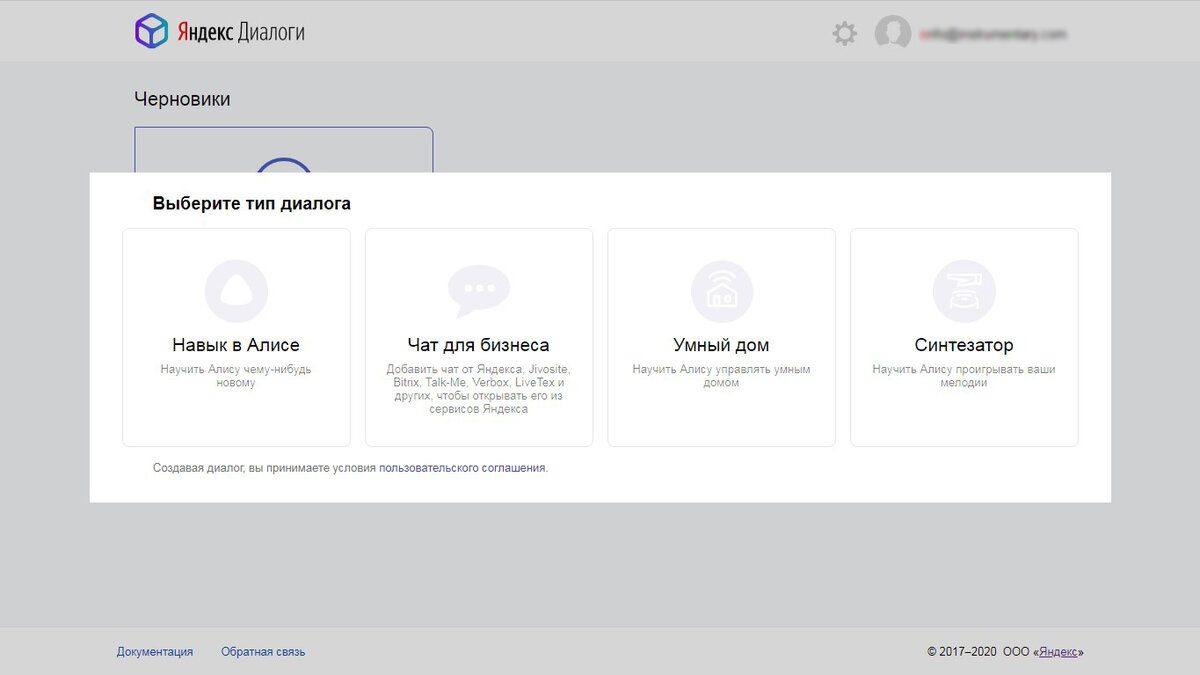1200x675 pixels.
Task: Click the smart home house icon
Action: 722,291
